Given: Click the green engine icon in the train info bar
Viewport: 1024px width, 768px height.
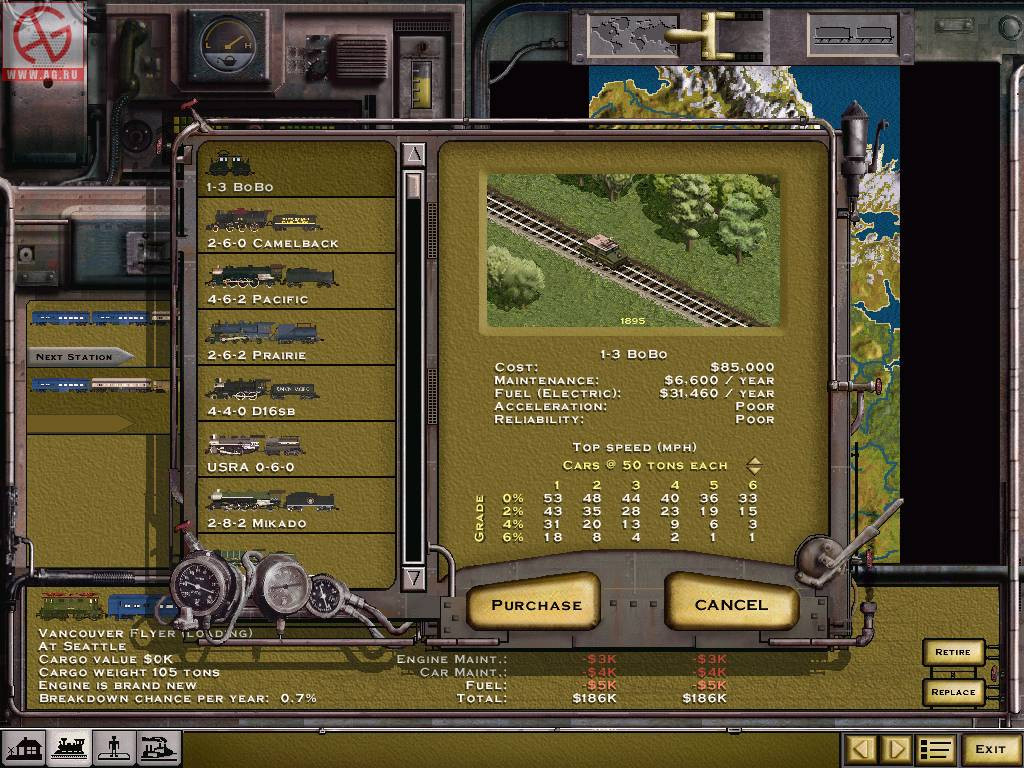Looking at the screenshot, I should [71, 607].
